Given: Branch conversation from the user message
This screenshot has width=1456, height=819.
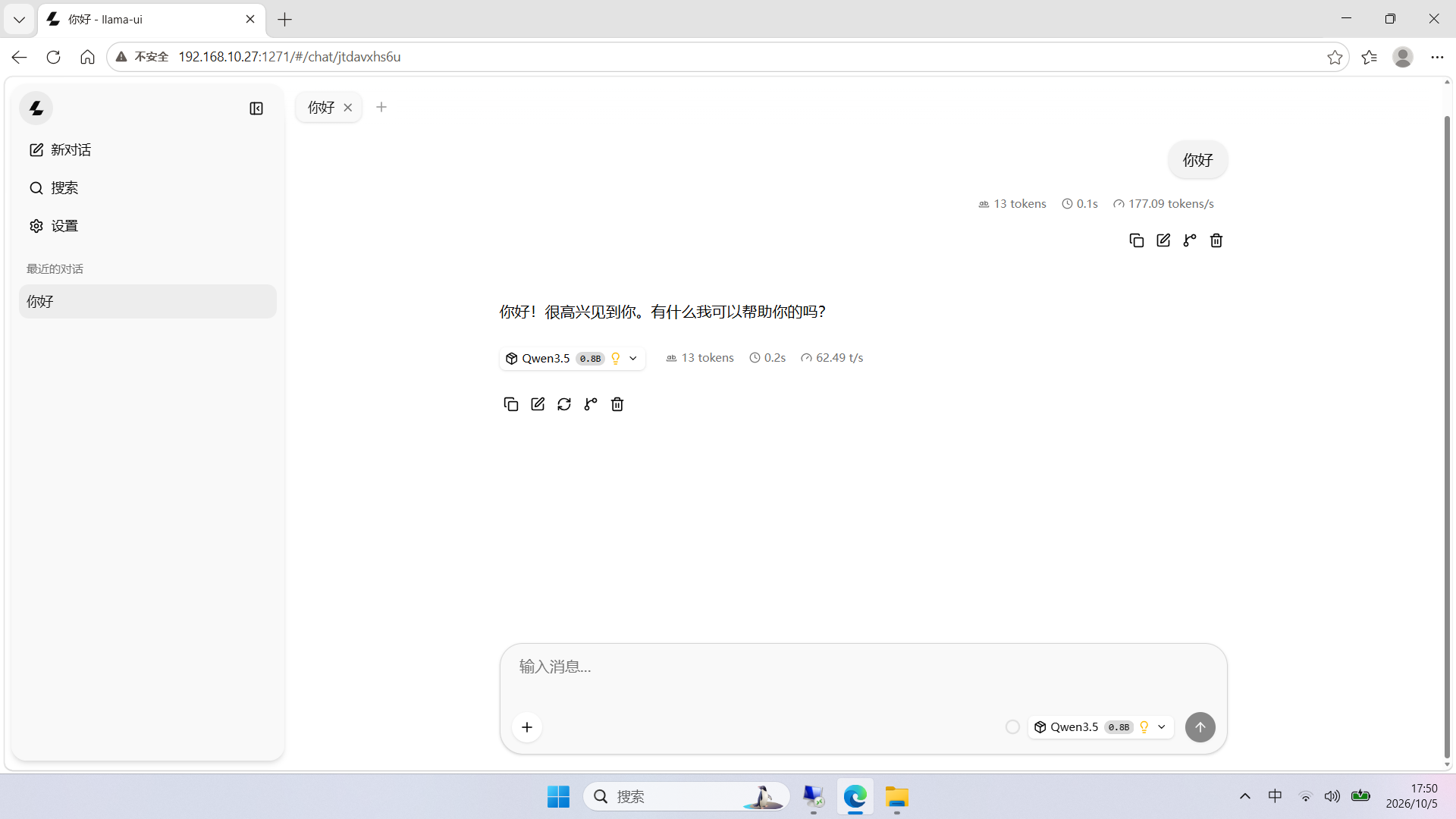Looking at the screenshot, I should point(1190,240).
